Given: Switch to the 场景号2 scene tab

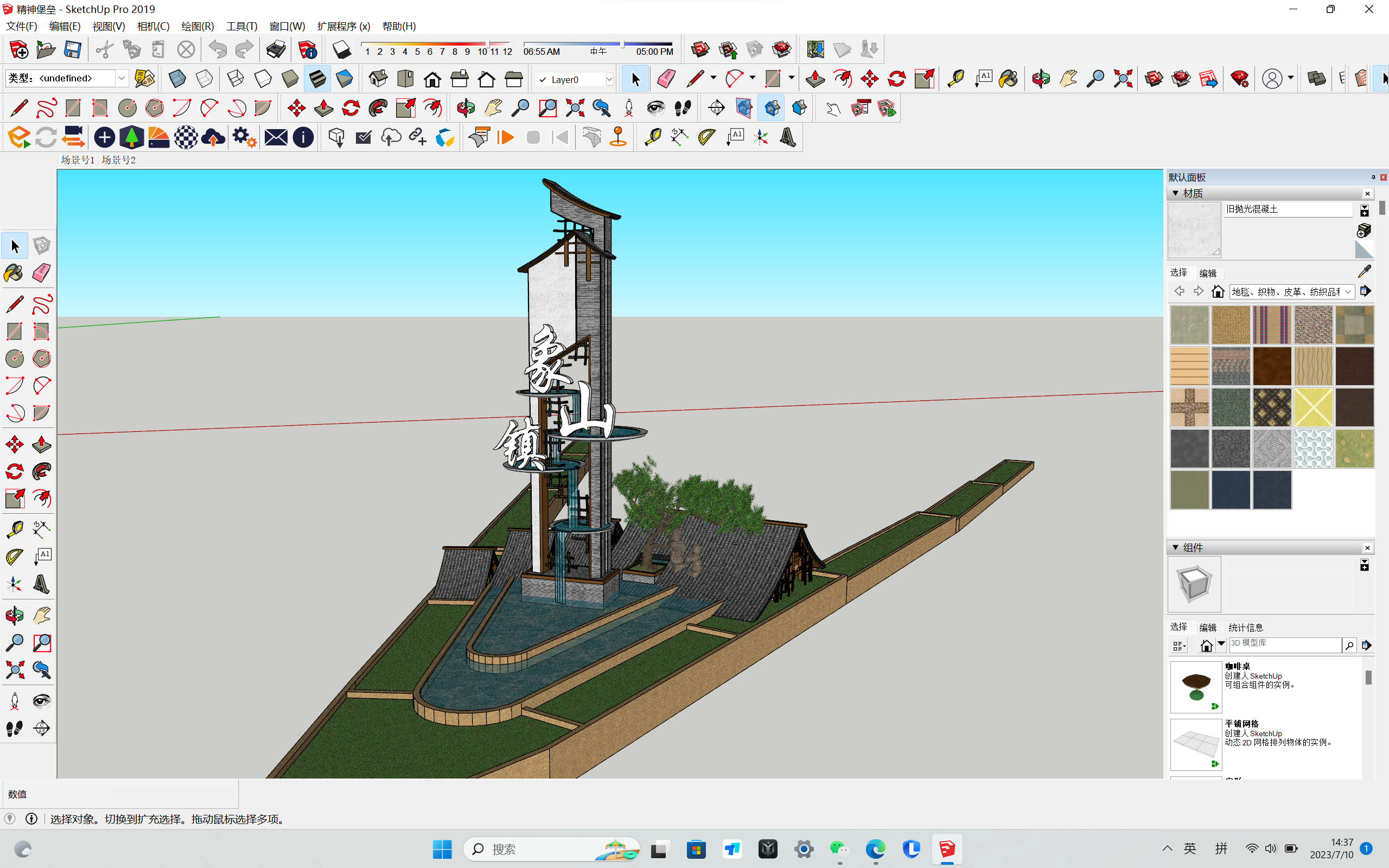Looking at the screenshot, I should [x=119, y=159].
